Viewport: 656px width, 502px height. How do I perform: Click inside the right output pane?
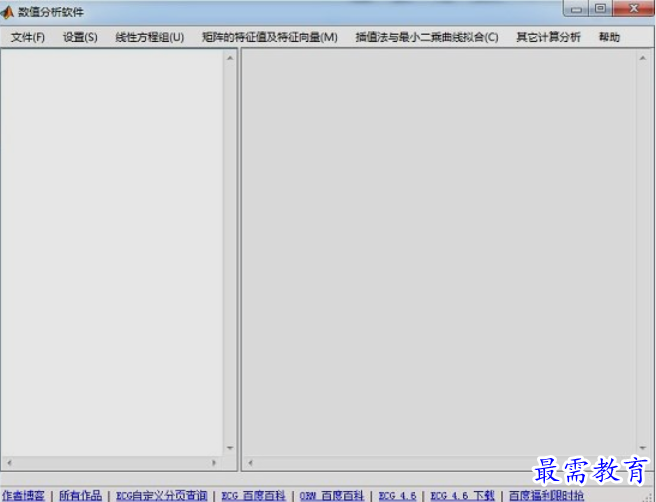tap(439, 253)
